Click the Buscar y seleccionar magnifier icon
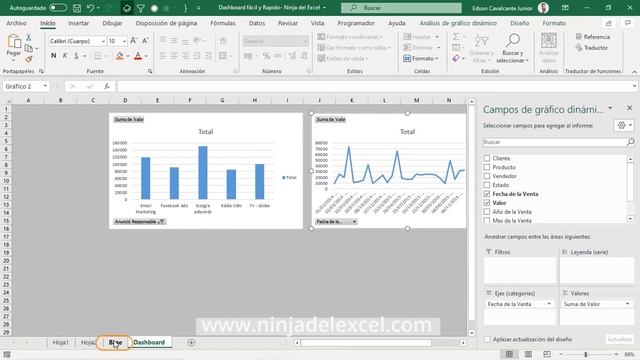The image size is (640, 360). coord(512,41)
